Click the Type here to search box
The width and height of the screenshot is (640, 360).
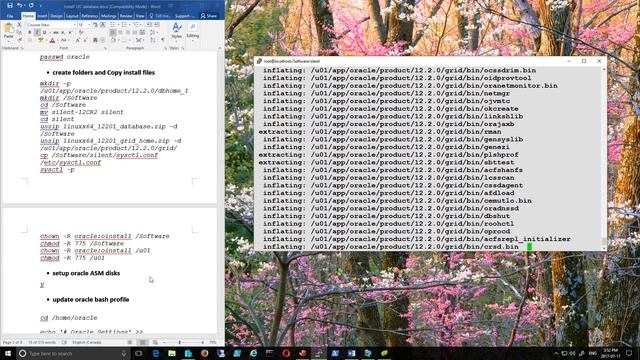pos(73,353)
